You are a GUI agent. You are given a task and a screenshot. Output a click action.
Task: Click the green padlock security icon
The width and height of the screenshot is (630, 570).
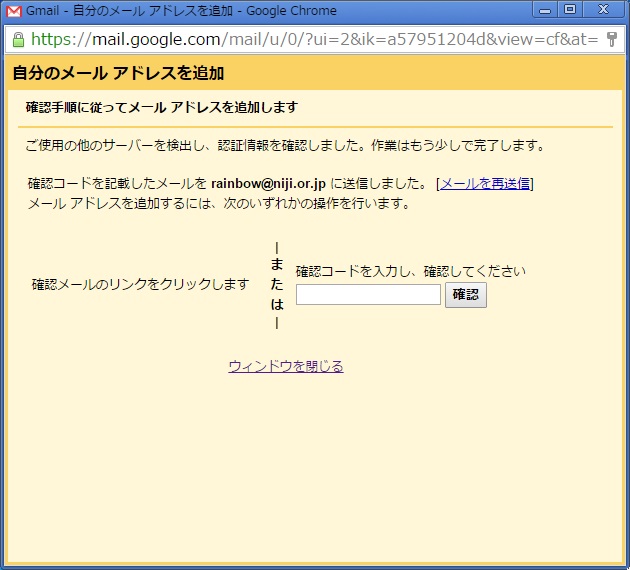18,39
